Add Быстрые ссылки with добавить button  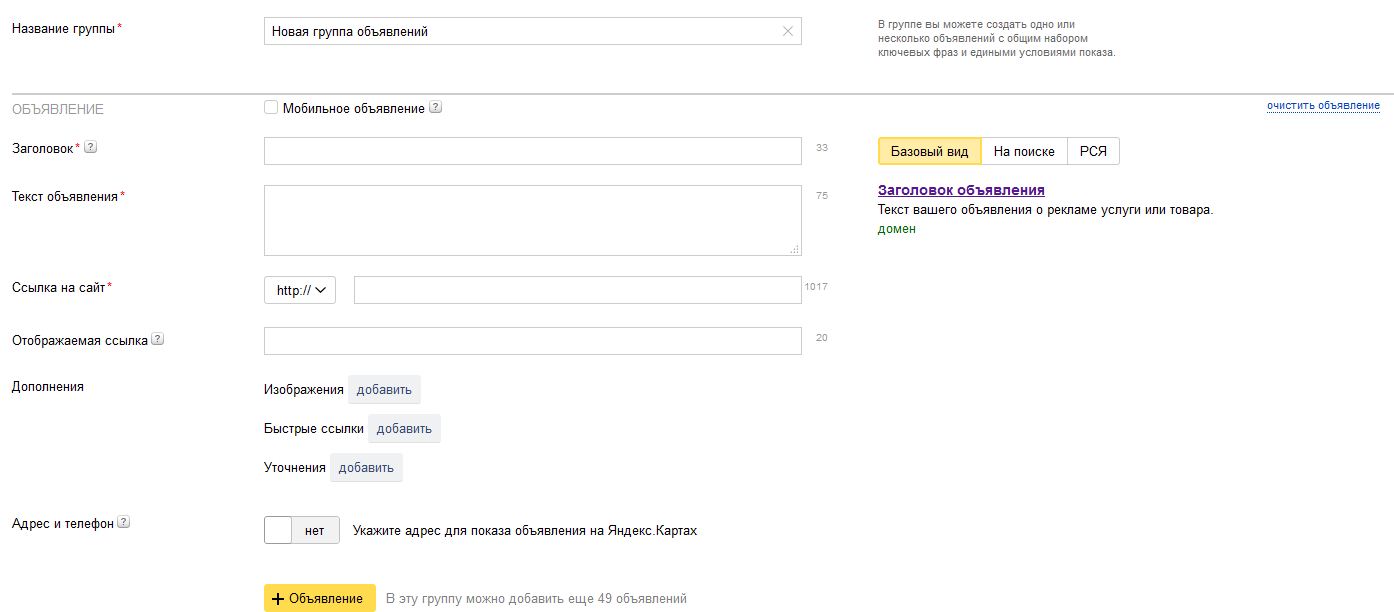pyautogui.click(x=404, y=428)
